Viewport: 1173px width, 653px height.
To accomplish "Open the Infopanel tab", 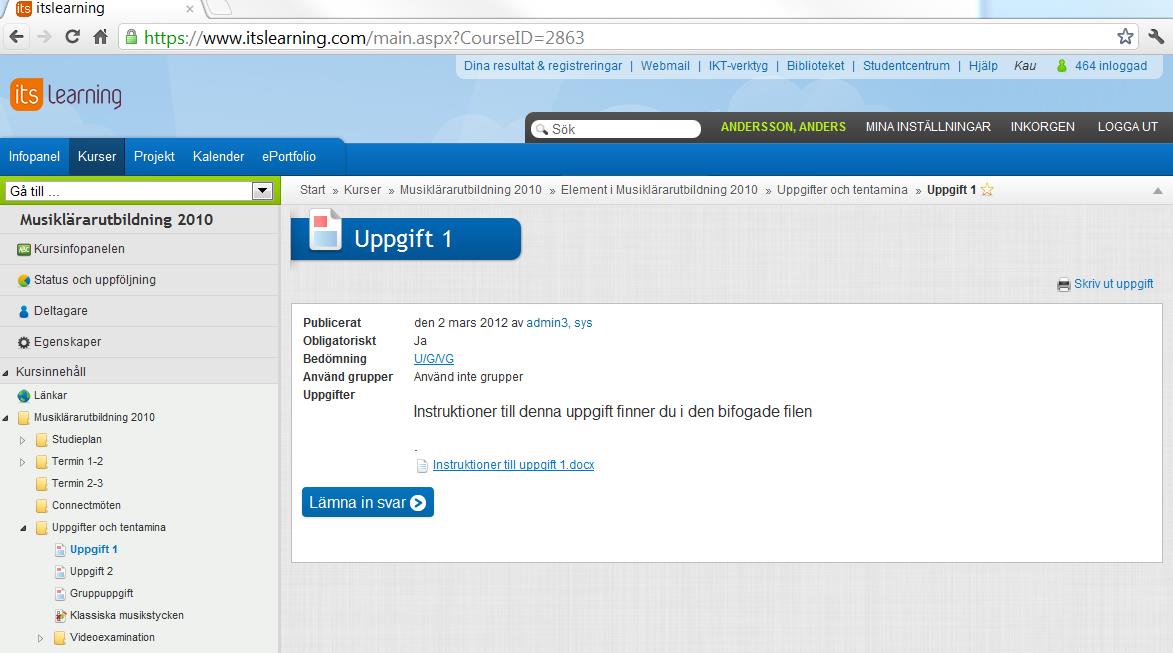I will 34,156.
